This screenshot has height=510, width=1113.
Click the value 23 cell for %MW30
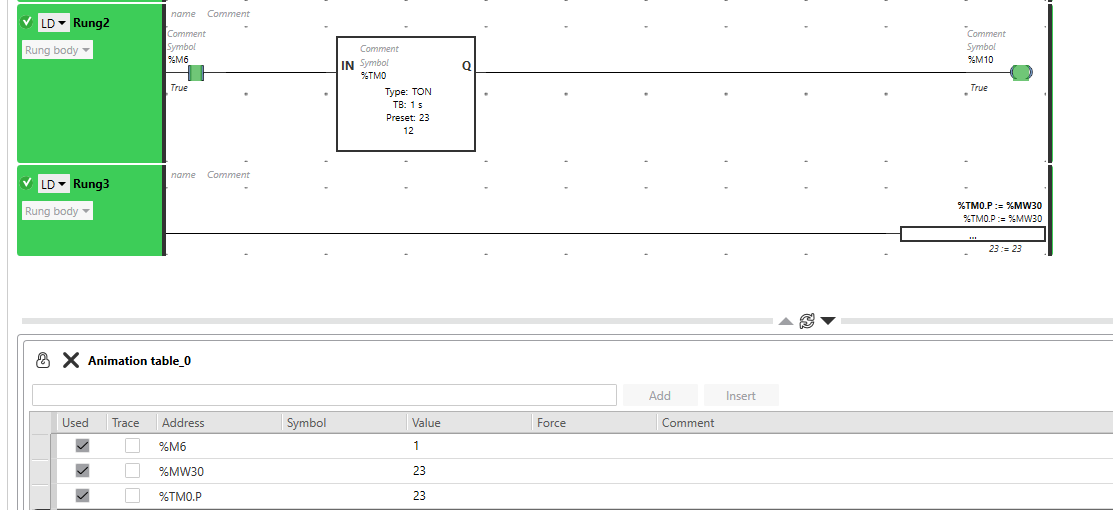coord(469,470)
